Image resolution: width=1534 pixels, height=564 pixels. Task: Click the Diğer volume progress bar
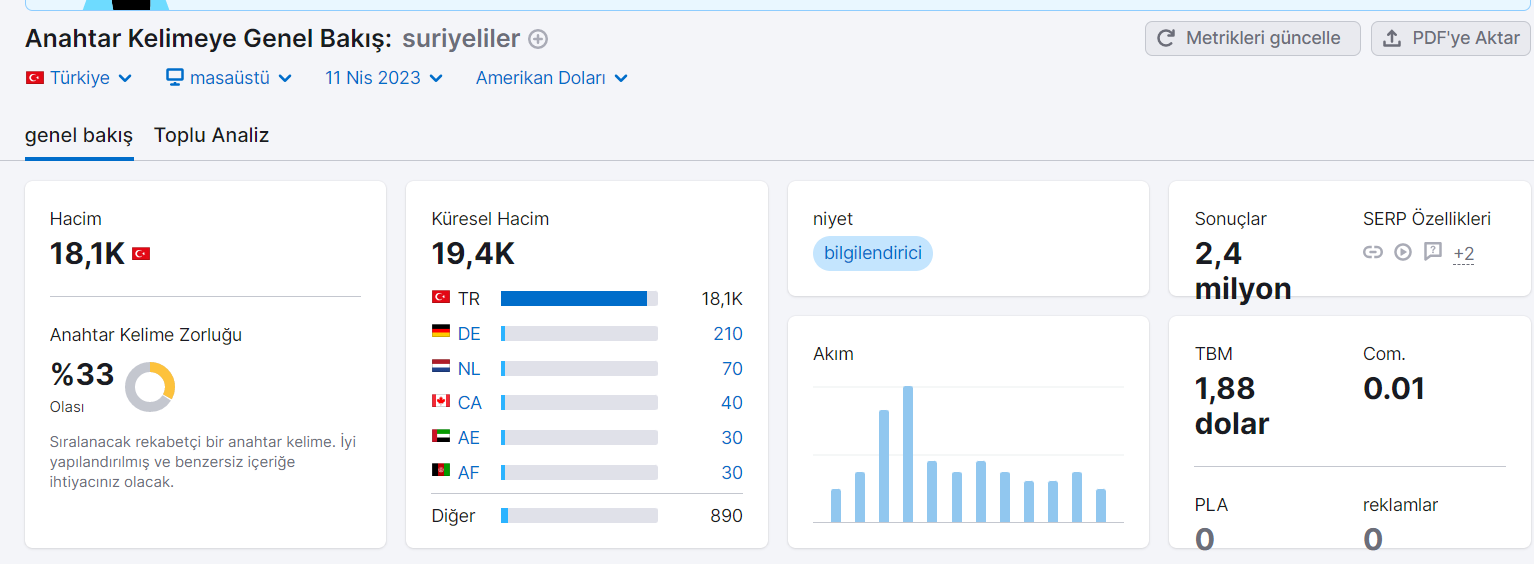click(x=579, y=515)
